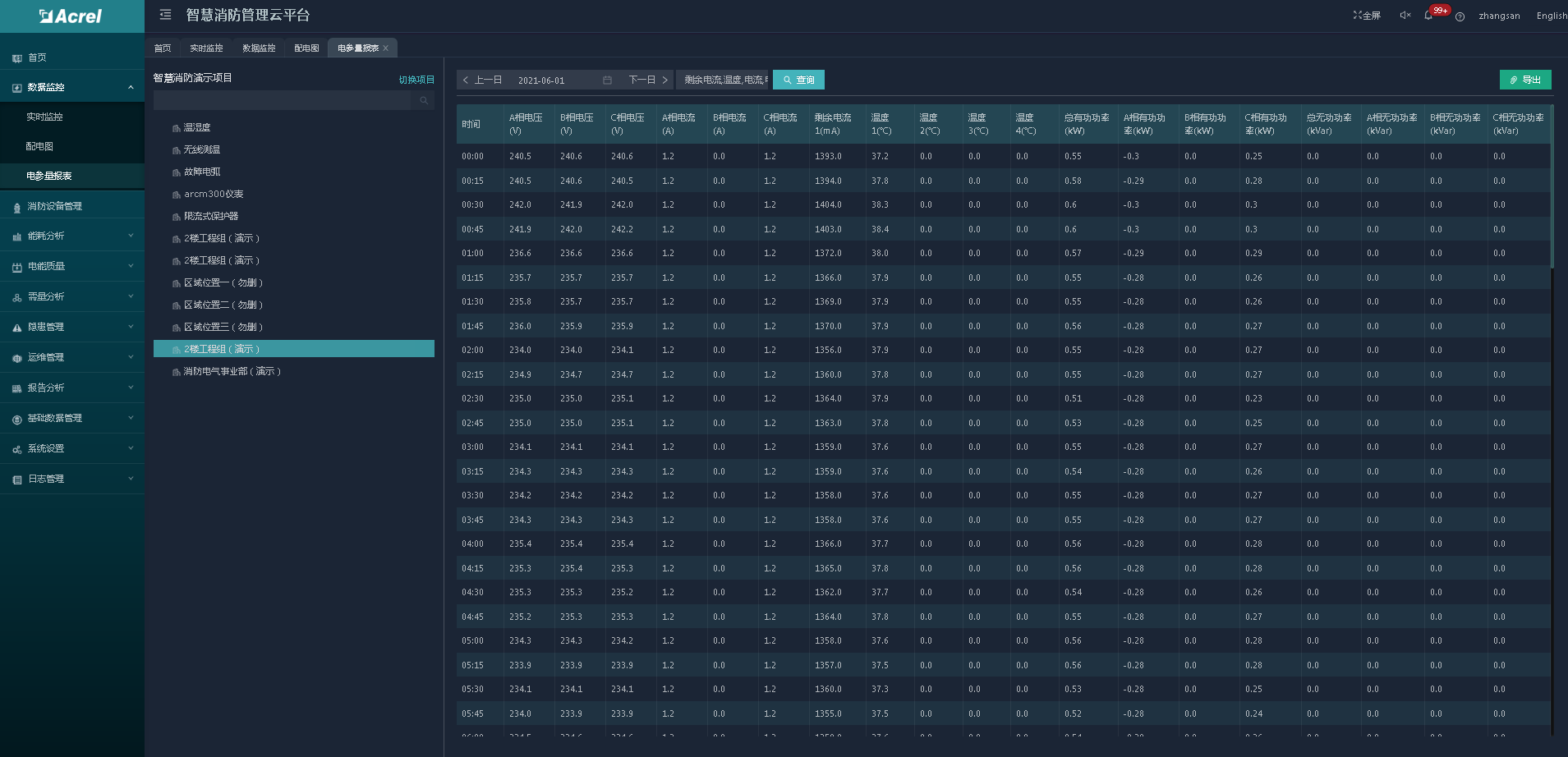
Task: Mute alarm sound with the speaker icon
Action: pyautogui.click(x=1405, y=15)
